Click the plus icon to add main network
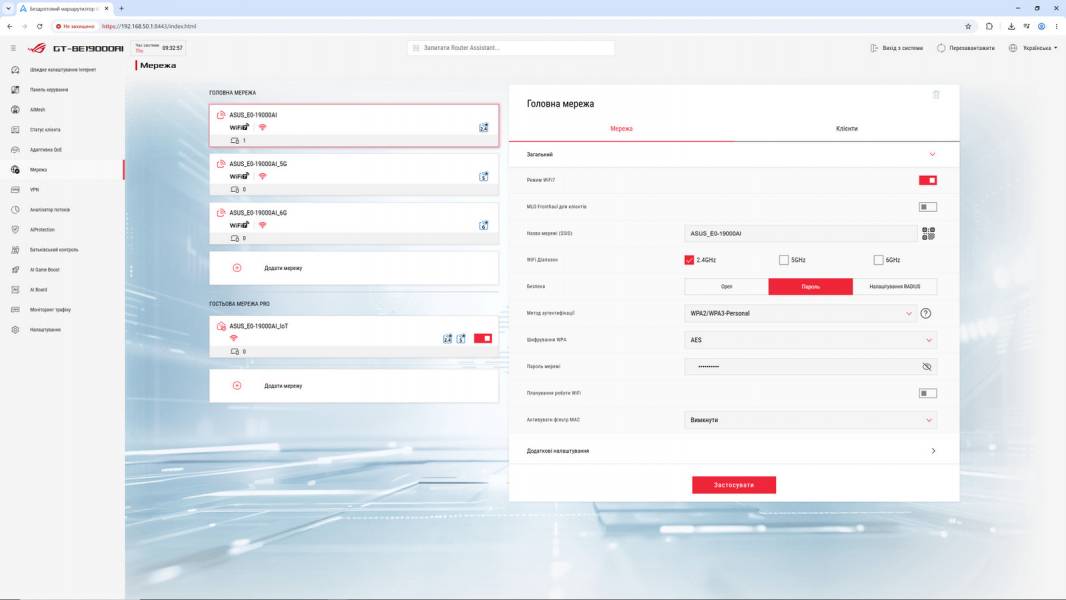Screen dimensions: 1066x600 pyautogui.click(x=237, y=268)
